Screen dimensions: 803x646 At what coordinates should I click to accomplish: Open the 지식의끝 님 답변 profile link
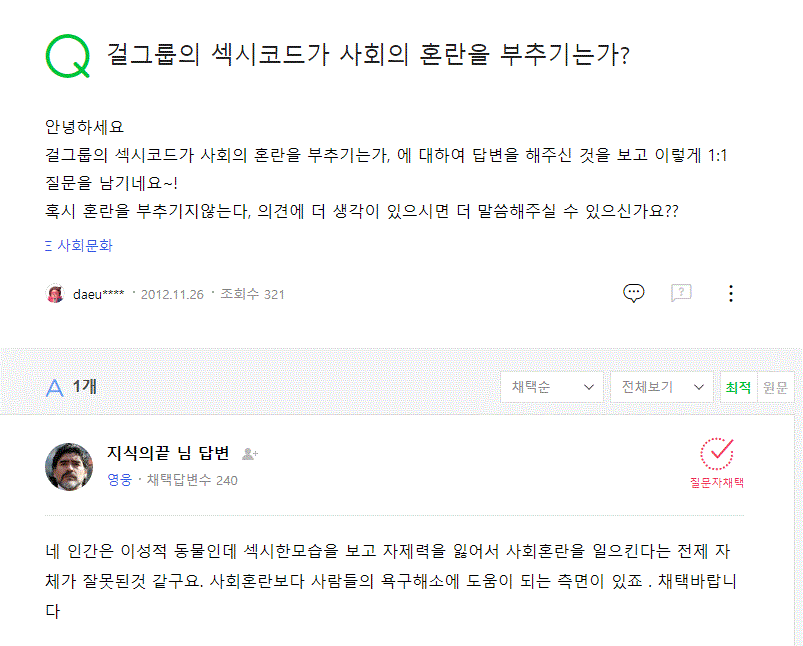[168, 454]
